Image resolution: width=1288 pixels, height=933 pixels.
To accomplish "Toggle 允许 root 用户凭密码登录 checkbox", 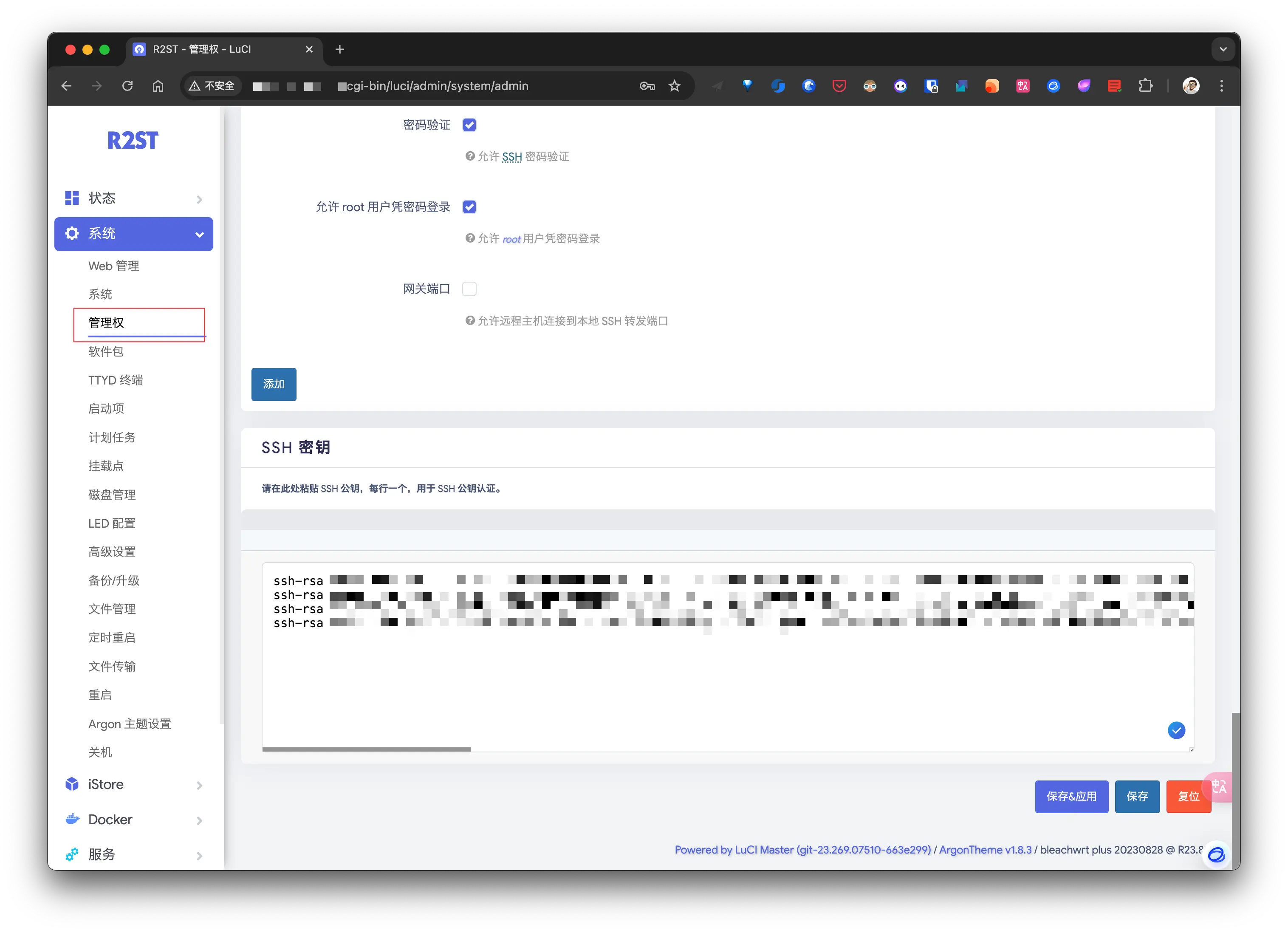I will point(469,207).
